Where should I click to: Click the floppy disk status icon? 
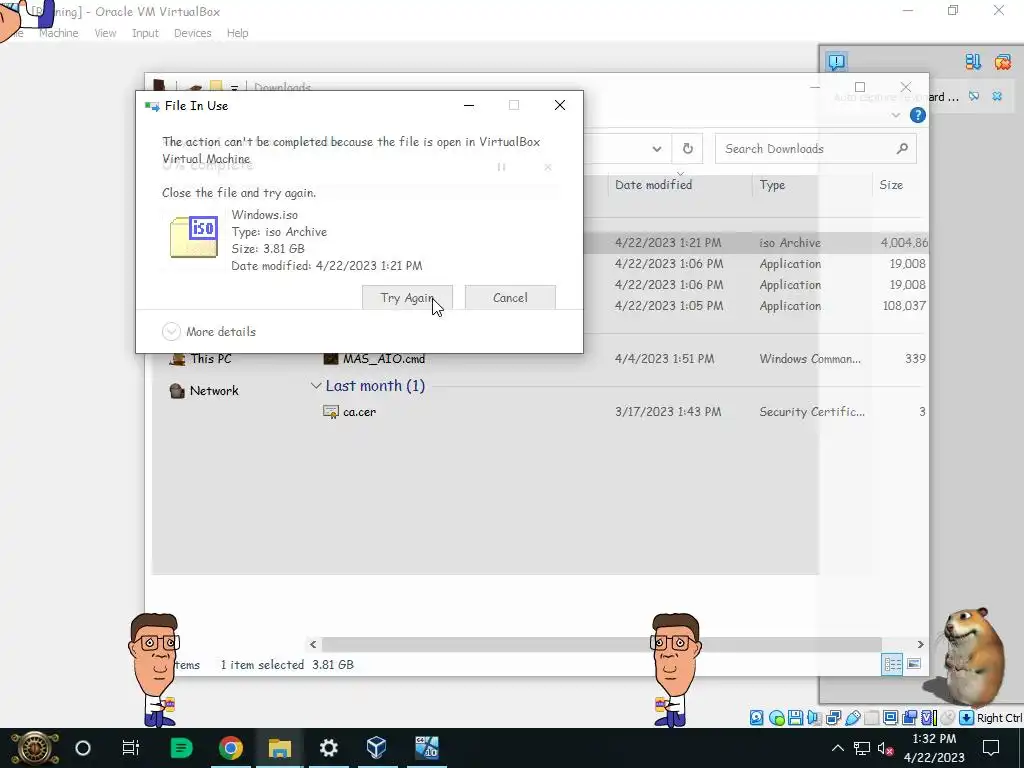pos(795,718)
